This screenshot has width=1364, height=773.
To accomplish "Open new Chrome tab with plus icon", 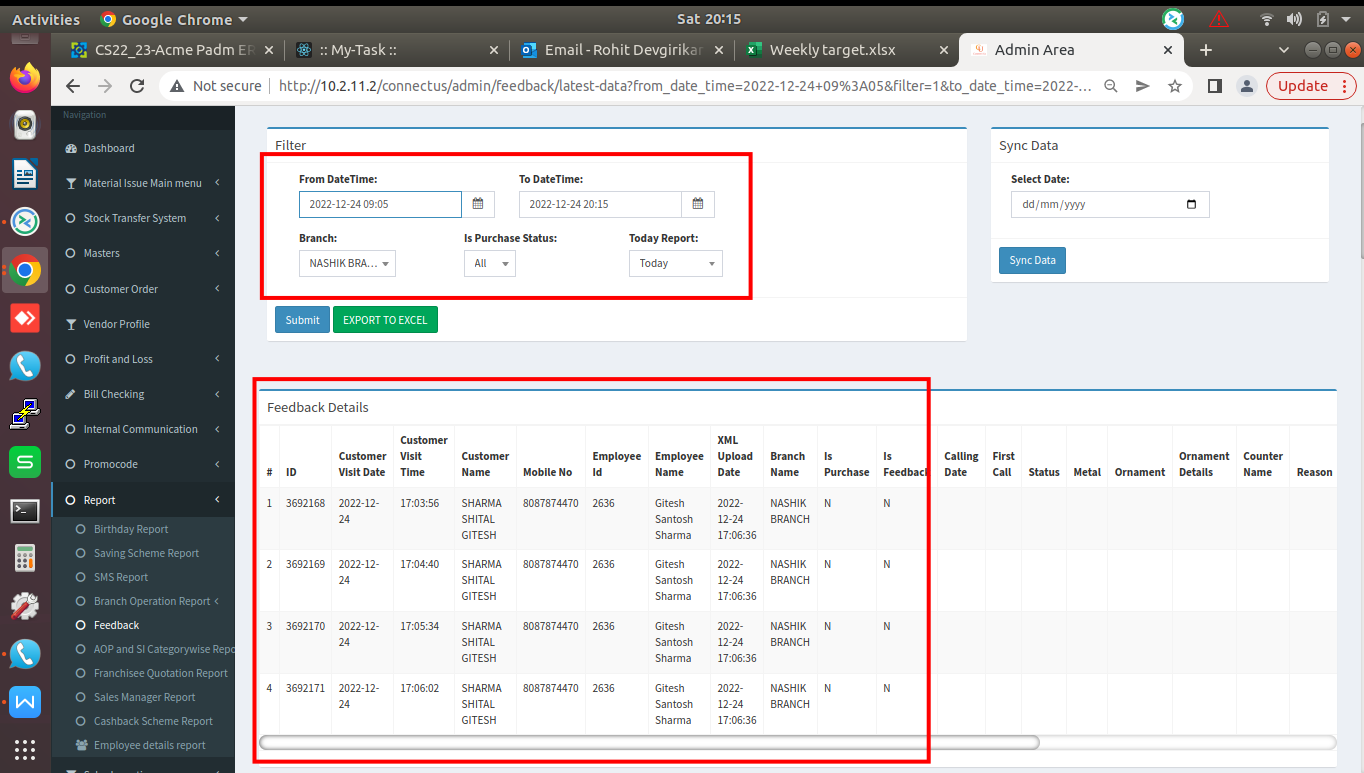I will tap(1206, 49).
